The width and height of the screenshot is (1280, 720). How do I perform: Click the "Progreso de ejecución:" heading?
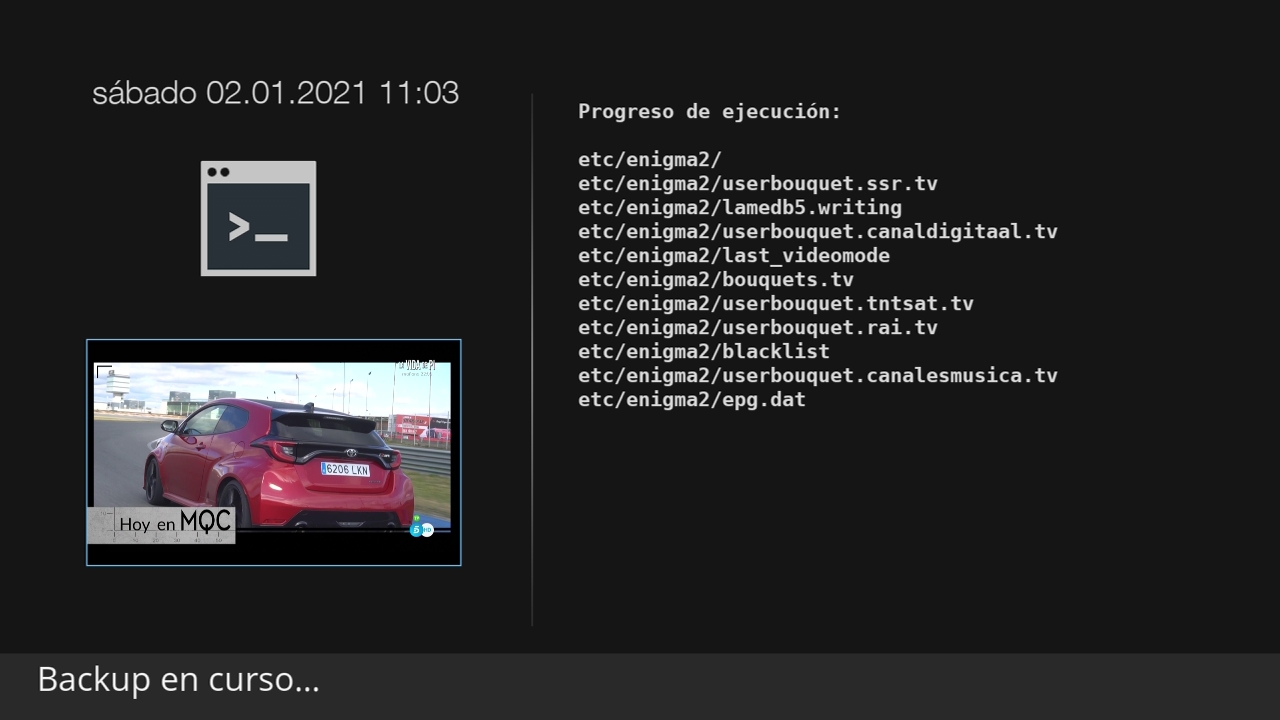click(x=709, y=112)
